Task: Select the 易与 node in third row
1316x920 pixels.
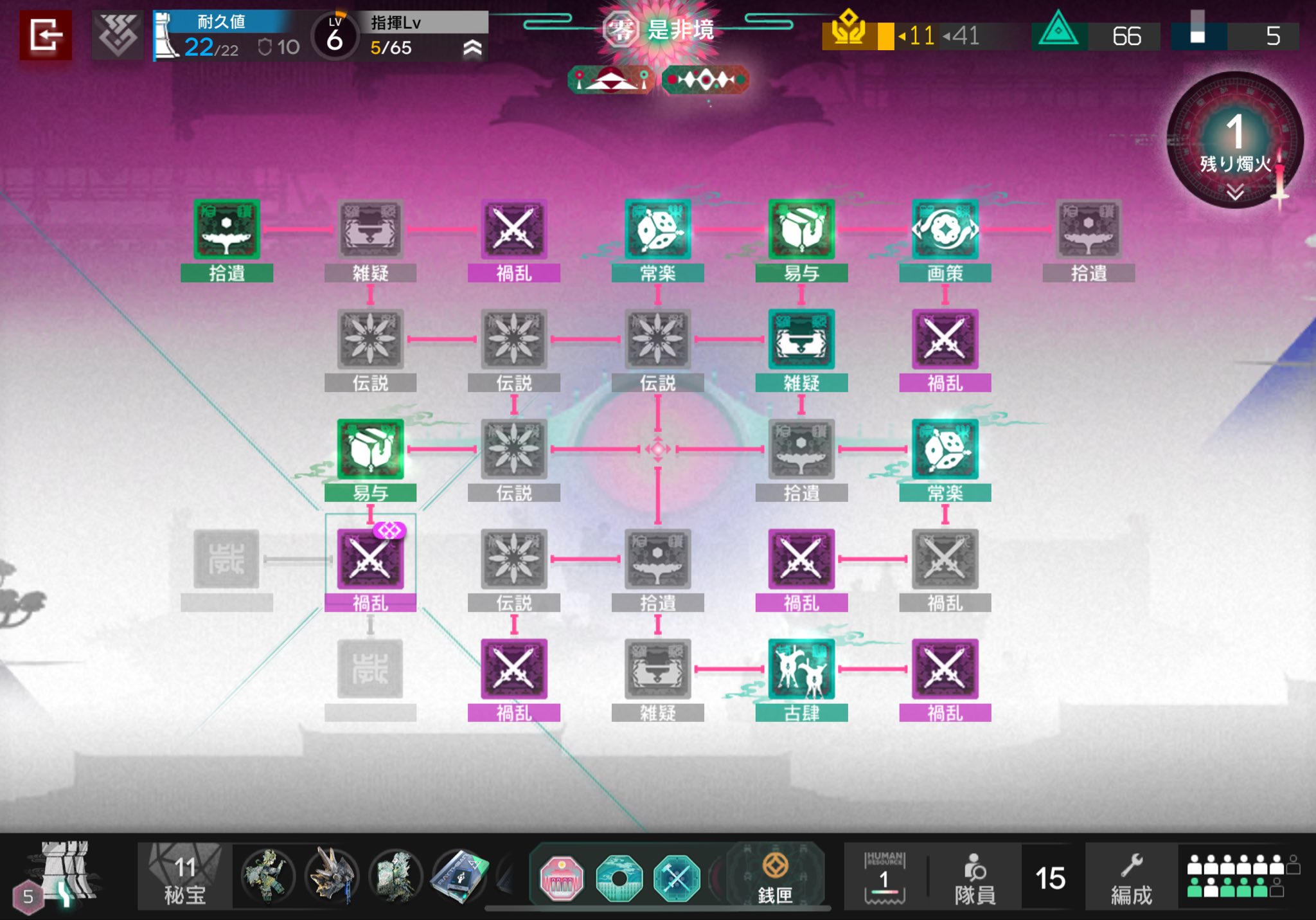Action: (x=370, y=449)
